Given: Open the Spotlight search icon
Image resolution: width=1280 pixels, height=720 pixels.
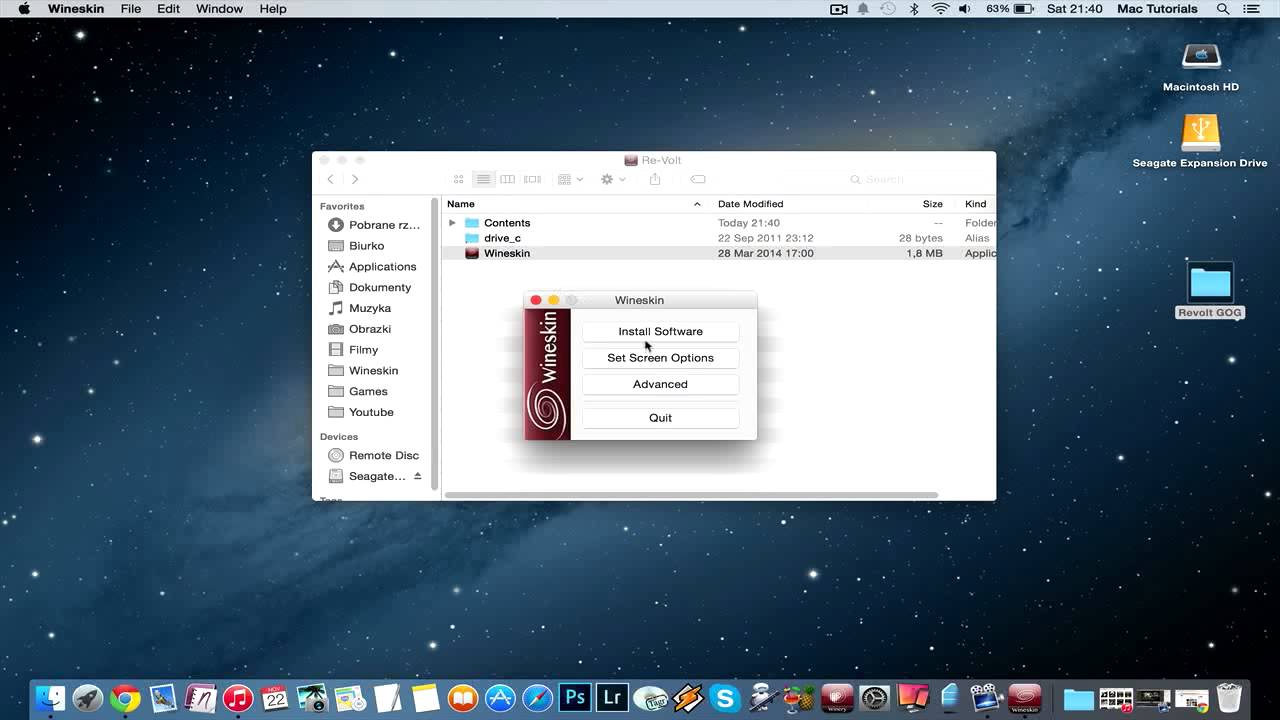Looking at the screenshot, I should pos(1223,9).
